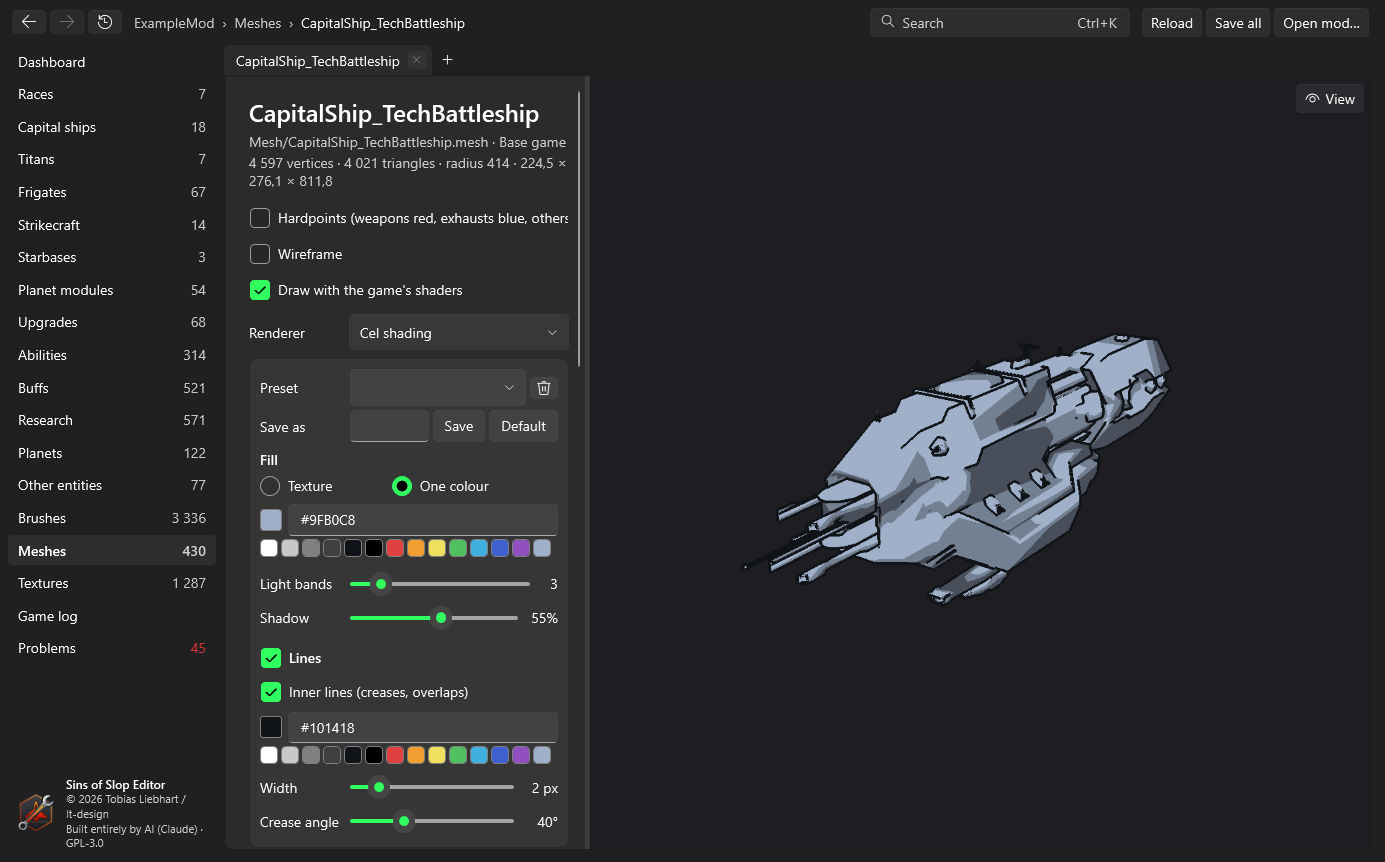Toggle the Lines checkbox
This screenshot has height=862, width=1385.
(x=271, y=658)
